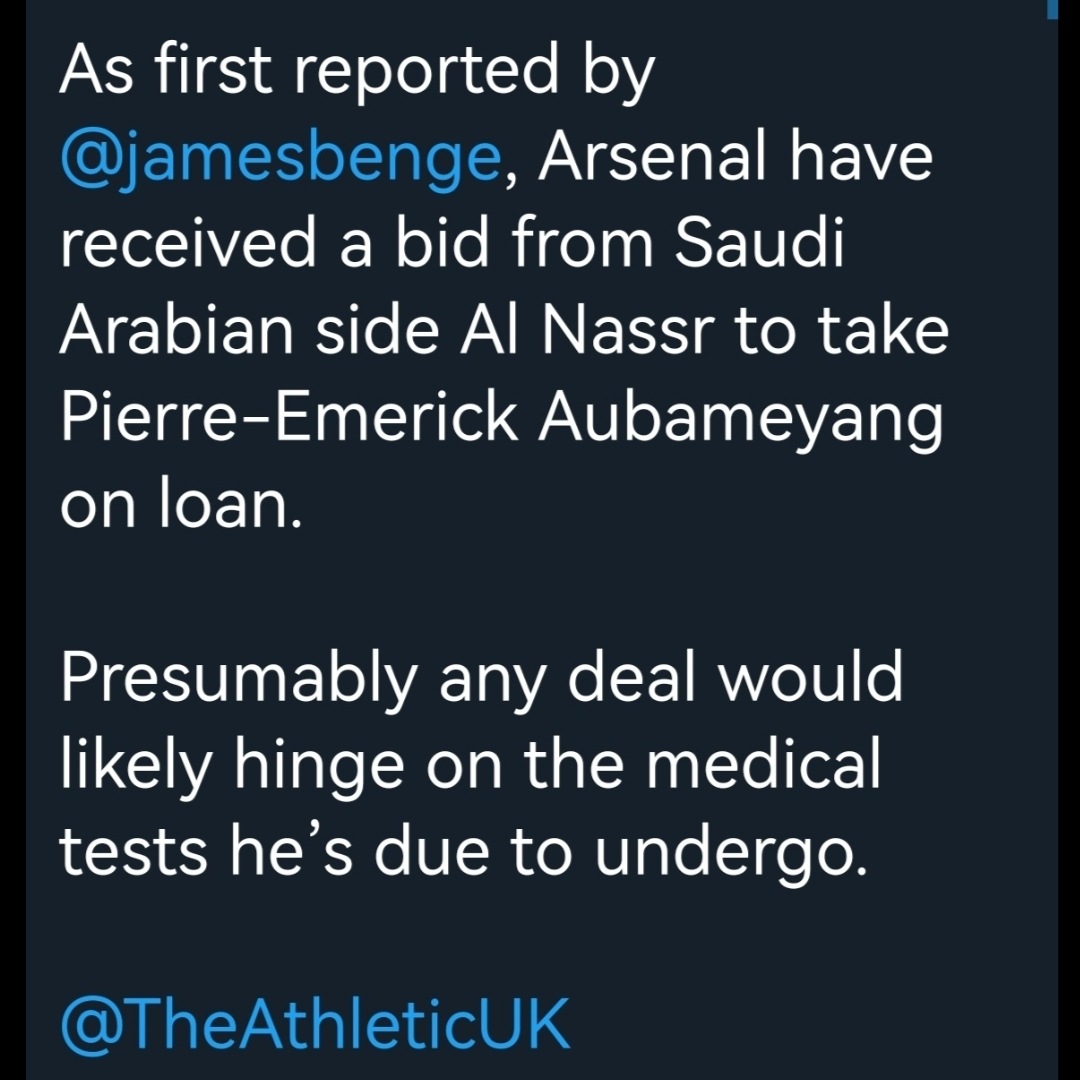Image resolution: width=1080 pixels, height=1080 pixels.
Task: Click the word "received"
Action: click(x=197, y=246)
